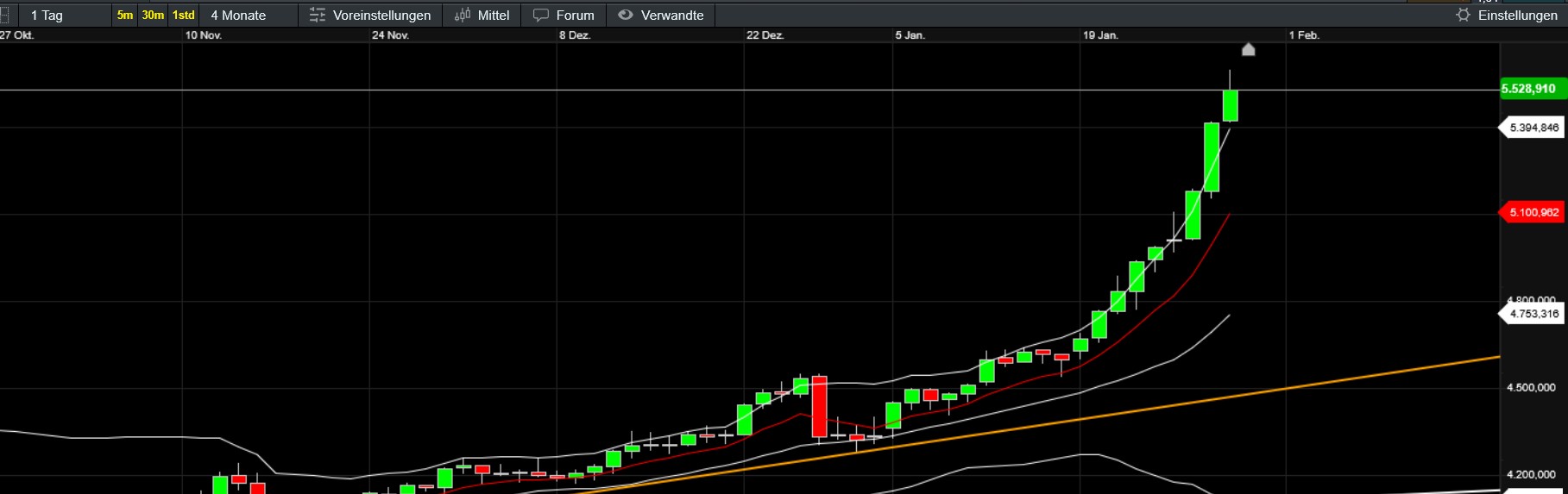
Task: Click the green 5.528,910 current price label
Action: click(1529, 89)
